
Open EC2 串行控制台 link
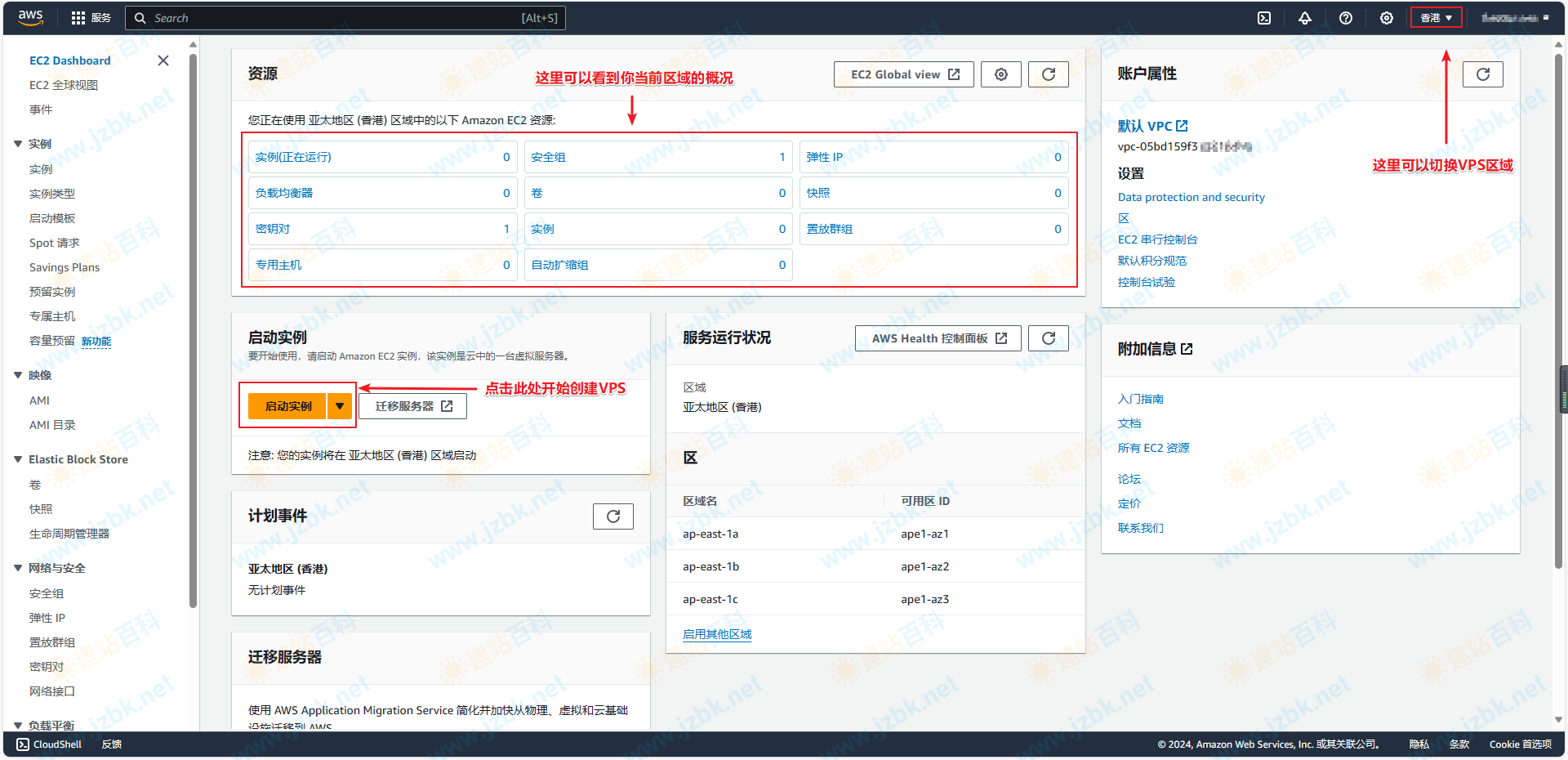tap(1158, 239)
